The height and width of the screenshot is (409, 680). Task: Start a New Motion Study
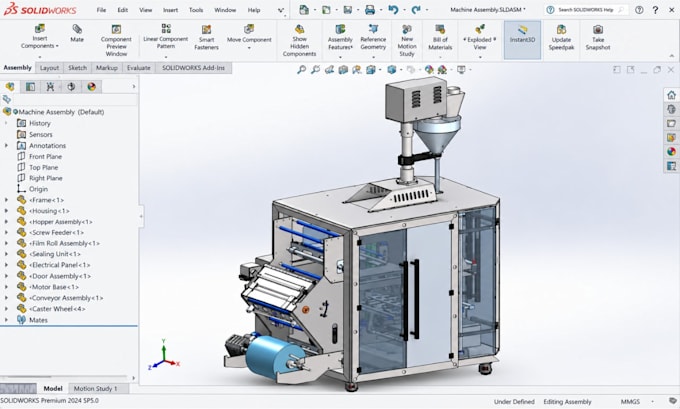407,40
